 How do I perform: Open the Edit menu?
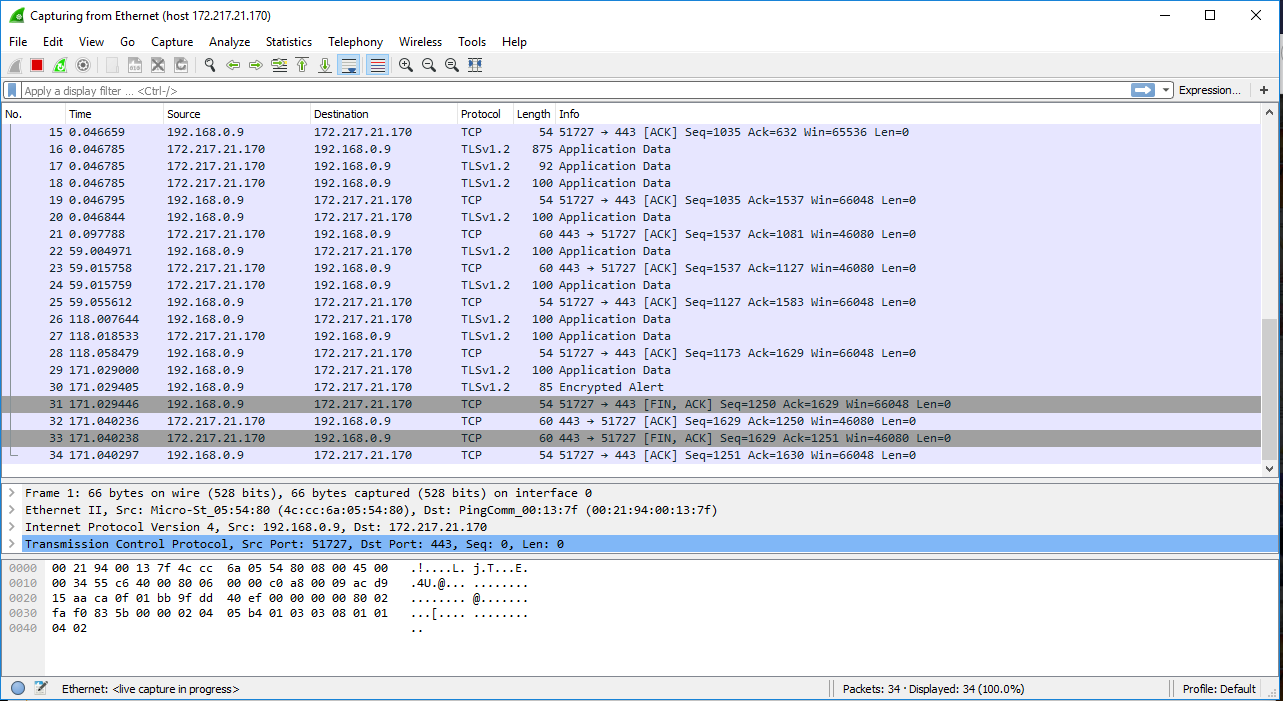coord(53,42)
